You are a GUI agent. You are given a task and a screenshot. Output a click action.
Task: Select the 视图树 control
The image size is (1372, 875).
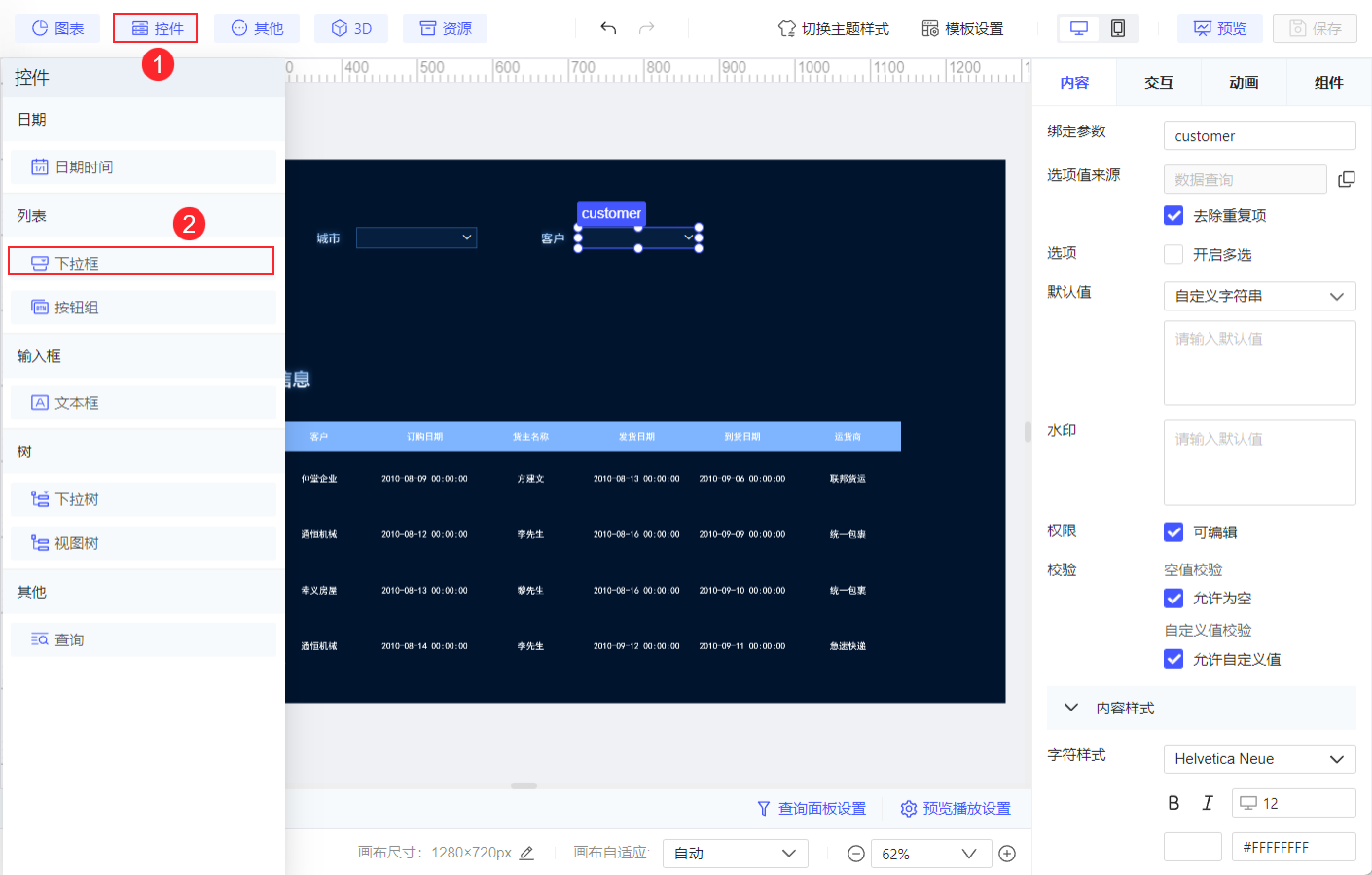point(143,542)
